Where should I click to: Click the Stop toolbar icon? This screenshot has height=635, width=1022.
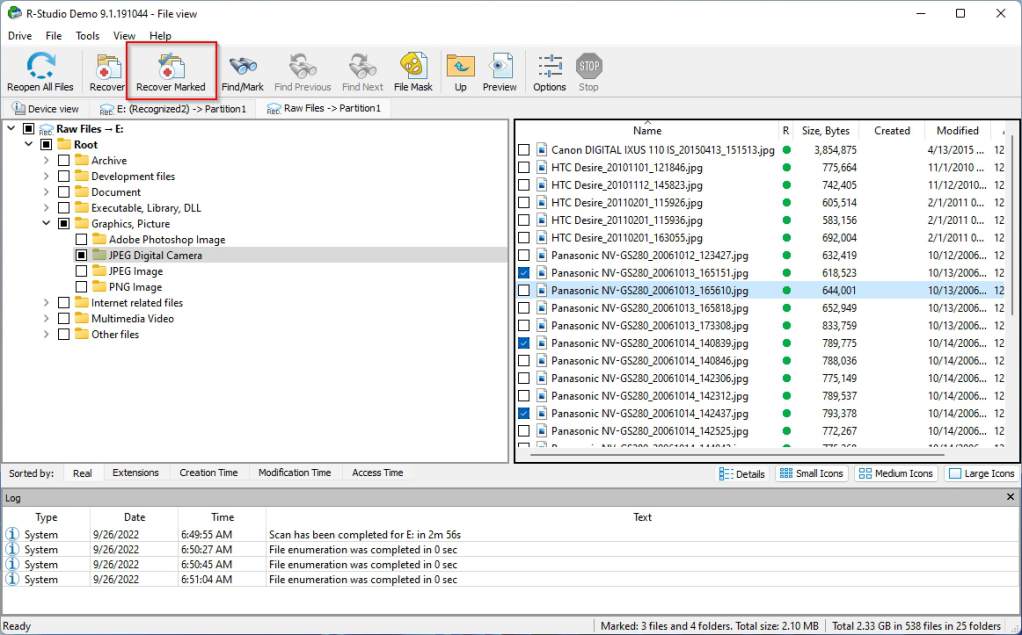point(589,72)
